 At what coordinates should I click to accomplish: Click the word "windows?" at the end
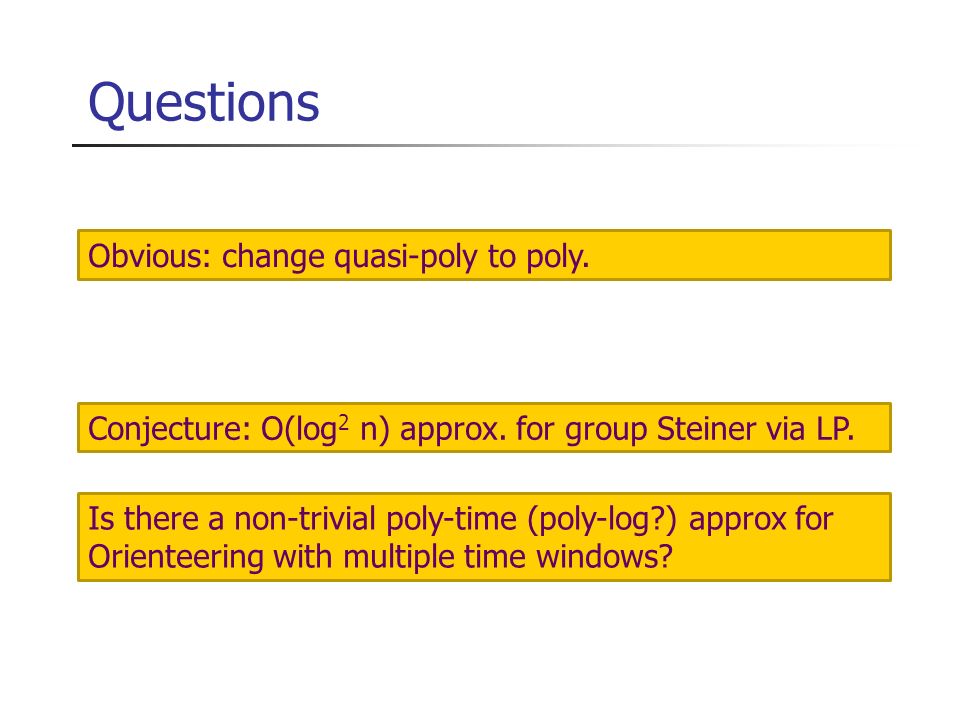[x=604, y=557]
